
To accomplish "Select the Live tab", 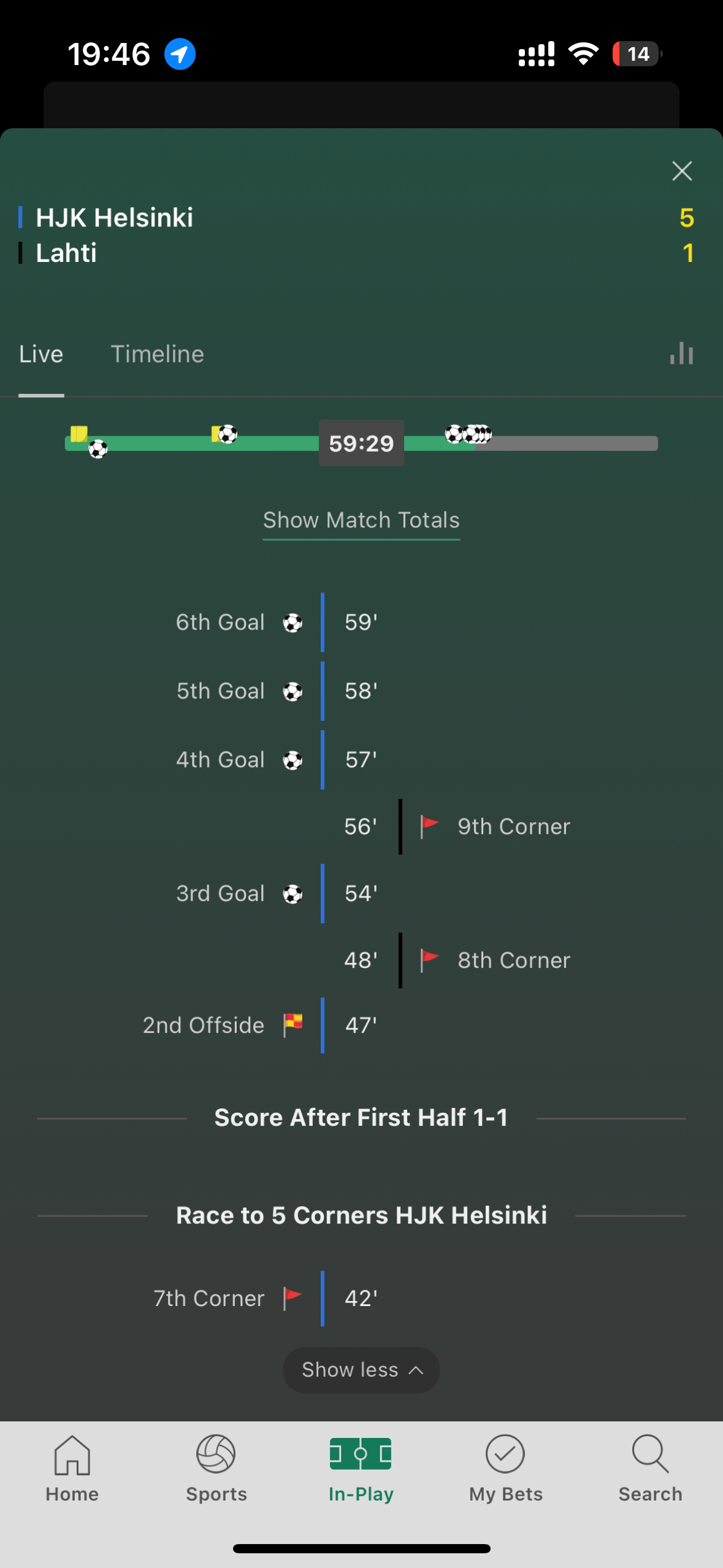I will 41,354.
